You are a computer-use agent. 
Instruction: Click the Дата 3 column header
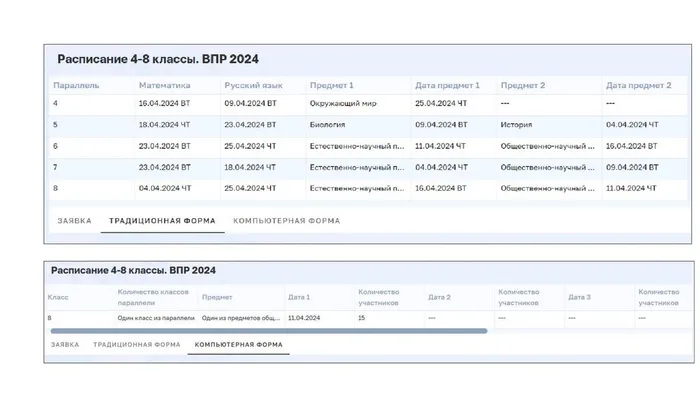[579, 297]
